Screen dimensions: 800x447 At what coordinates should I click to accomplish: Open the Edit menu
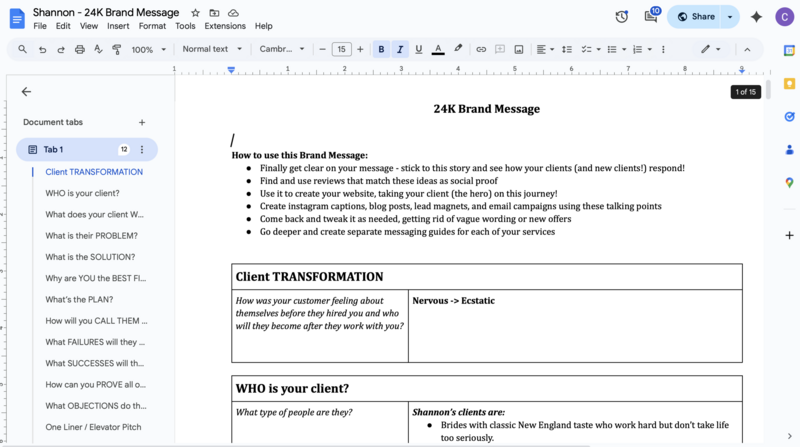point(63,26)
